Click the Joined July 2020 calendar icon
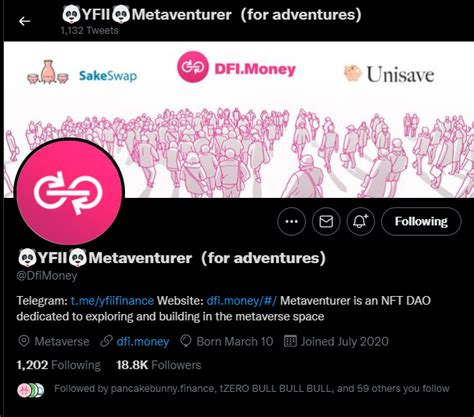The width and height of the screenshot is (474, 417). click(x=290, y=341)
